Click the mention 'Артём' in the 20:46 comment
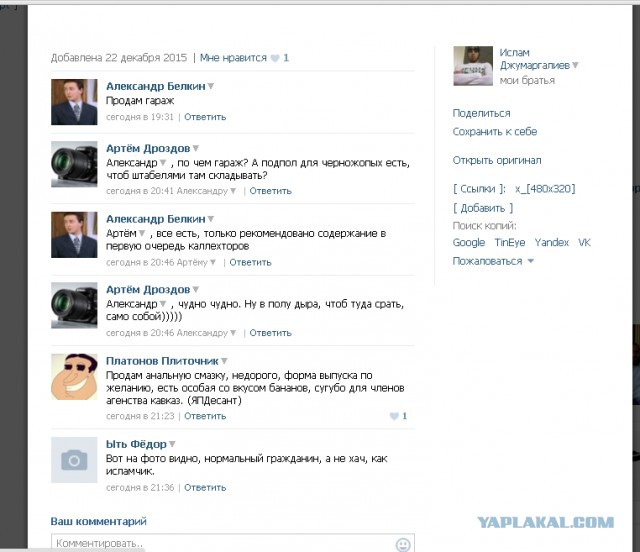The height and width of the screenshot is (552, 640). tap(121, 234)
